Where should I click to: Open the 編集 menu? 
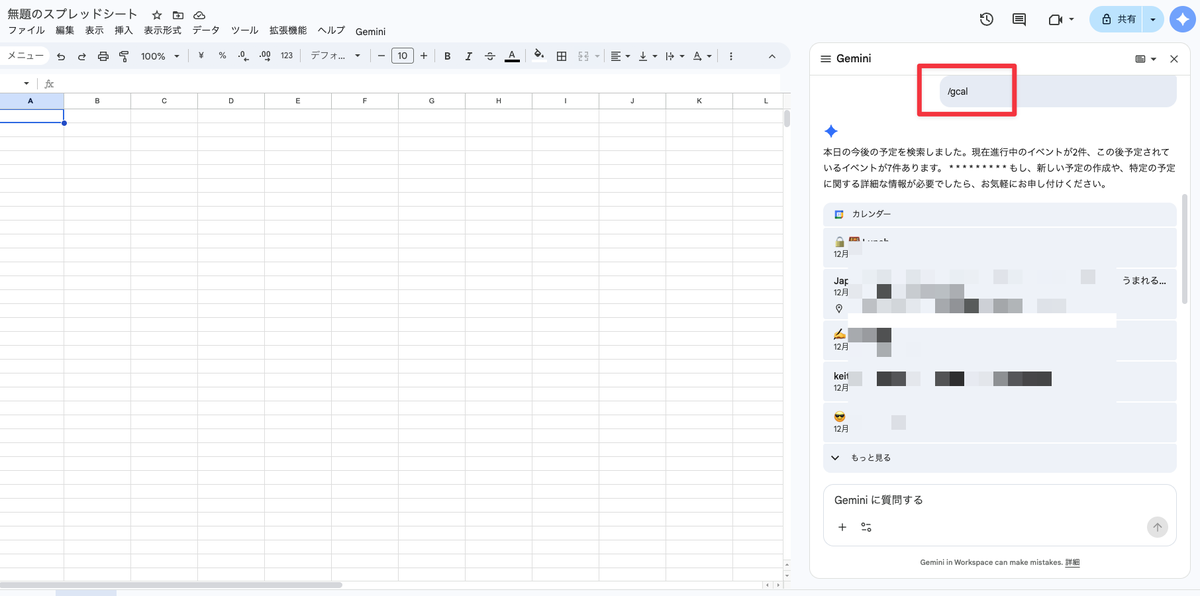tap(65, 31)
